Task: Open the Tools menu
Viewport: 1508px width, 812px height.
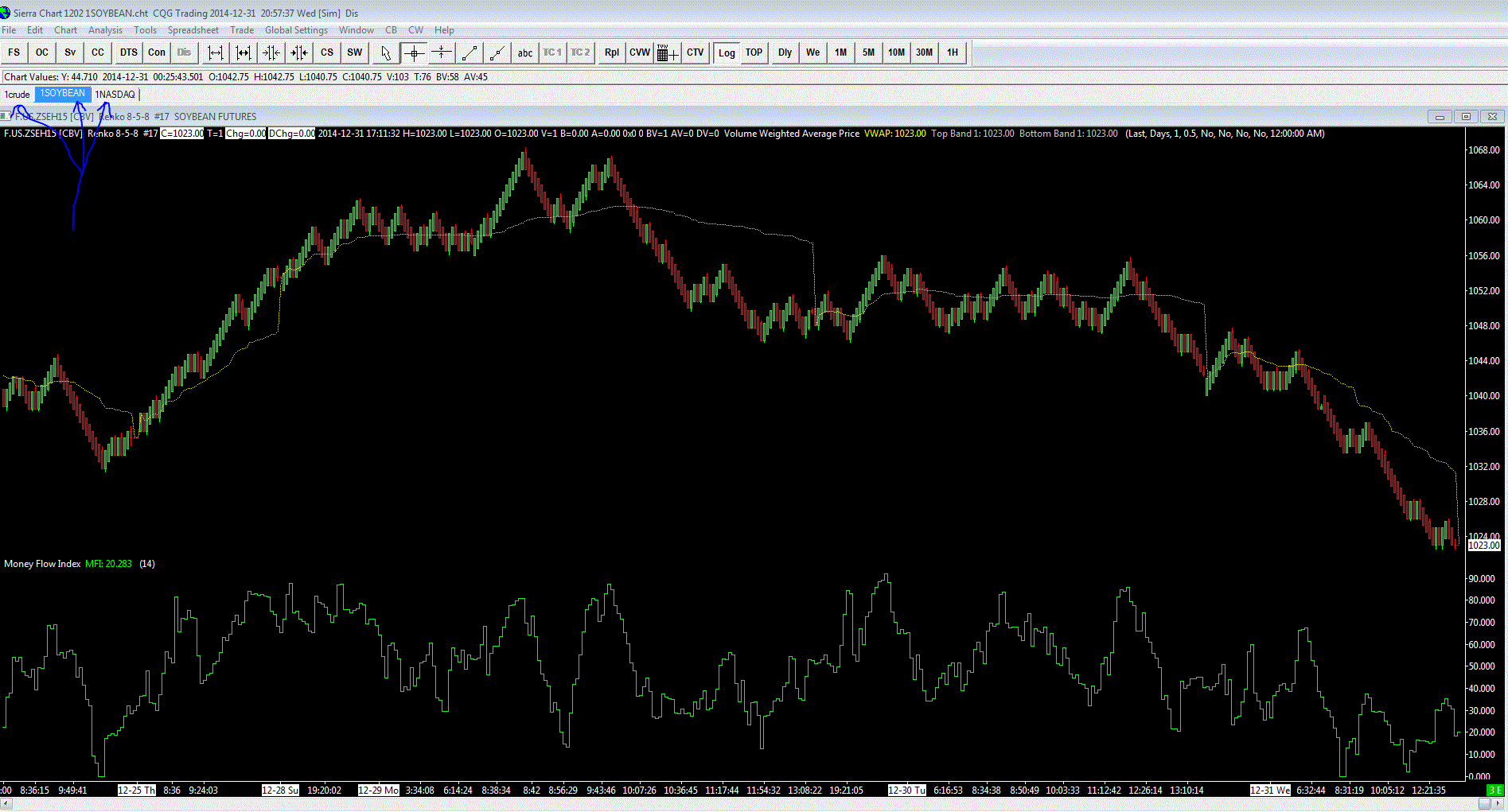Action: pyautogui.click(x=145, y=30)
